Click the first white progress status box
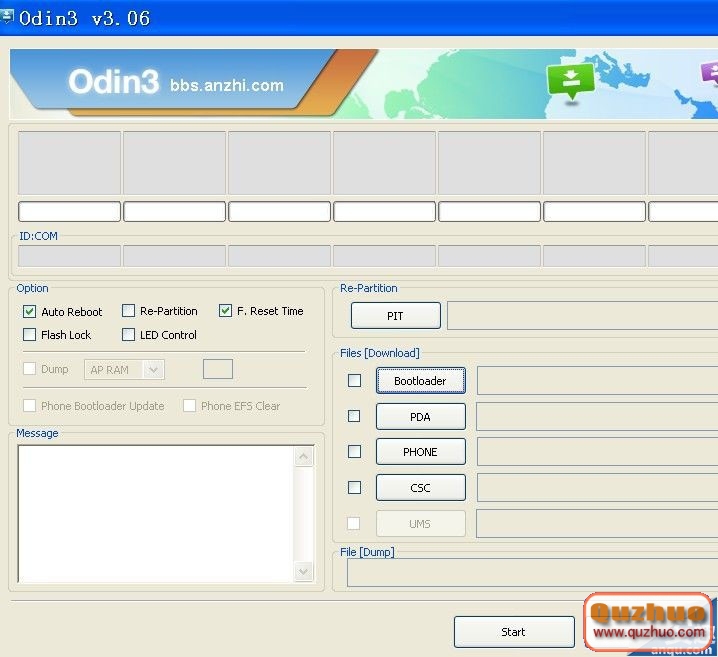 tap(70, 212)
